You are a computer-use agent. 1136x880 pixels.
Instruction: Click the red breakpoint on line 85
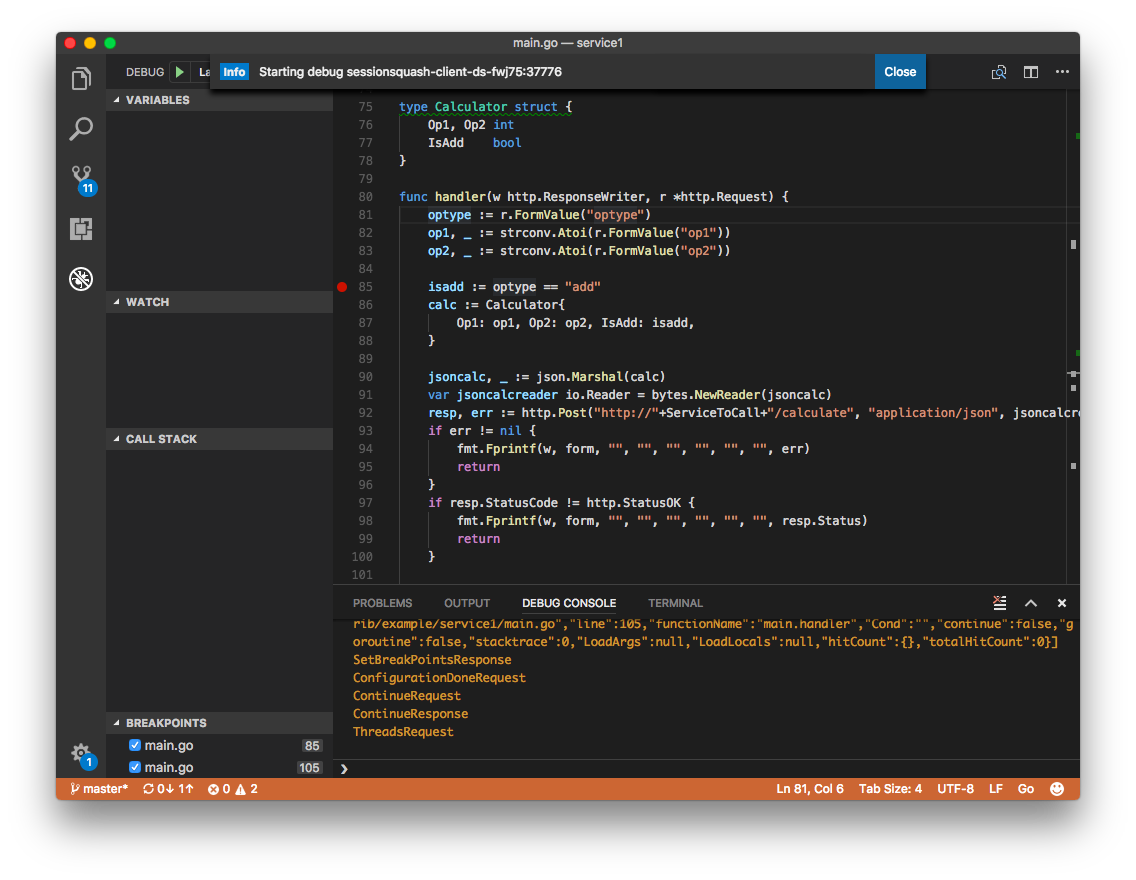coord(342,287)
